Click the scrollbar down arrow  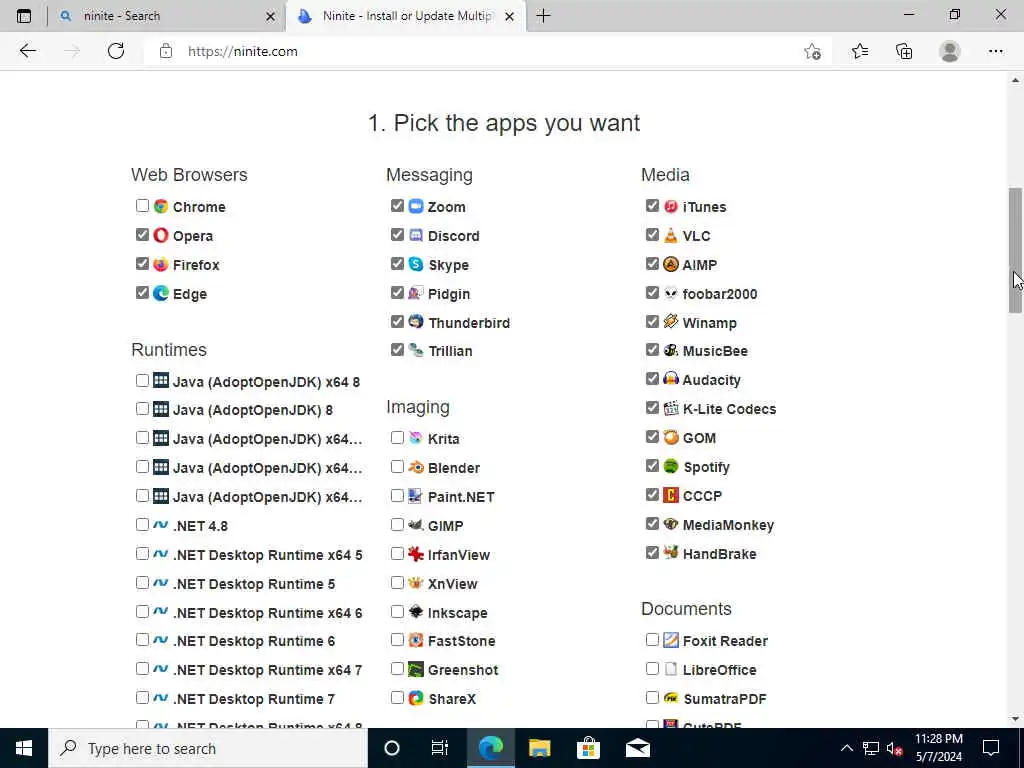1015,719
